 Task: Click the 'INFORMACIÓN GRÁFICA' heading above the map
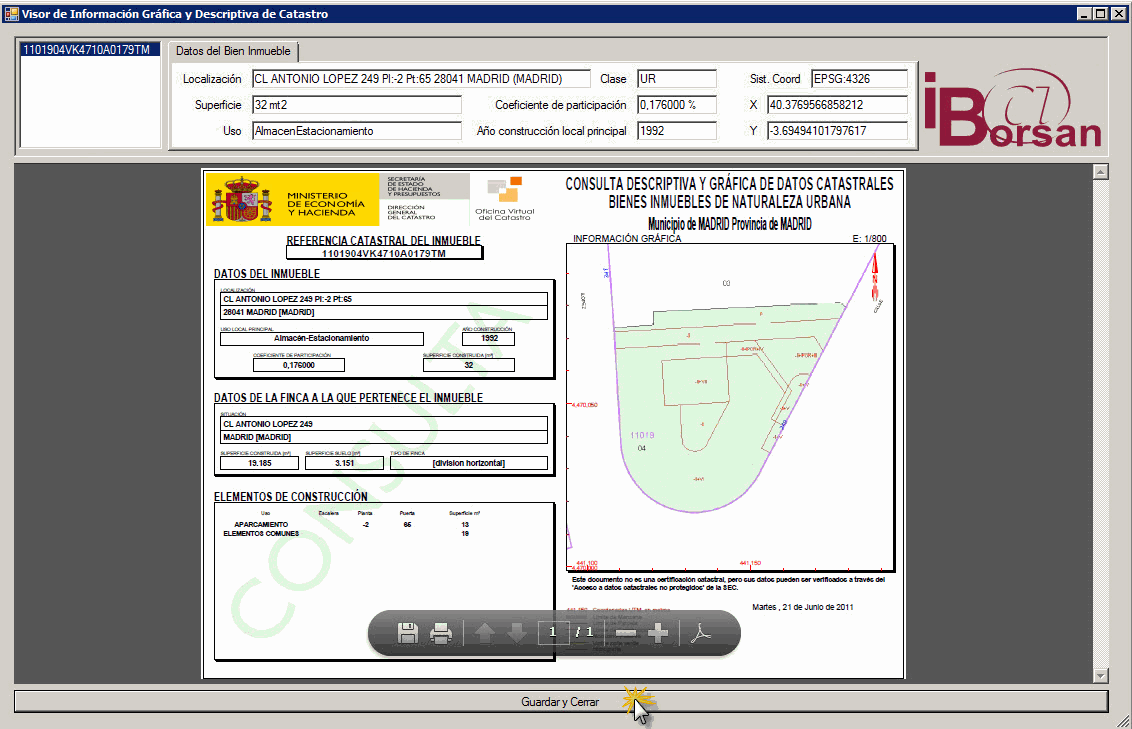[x=627, y=238]
